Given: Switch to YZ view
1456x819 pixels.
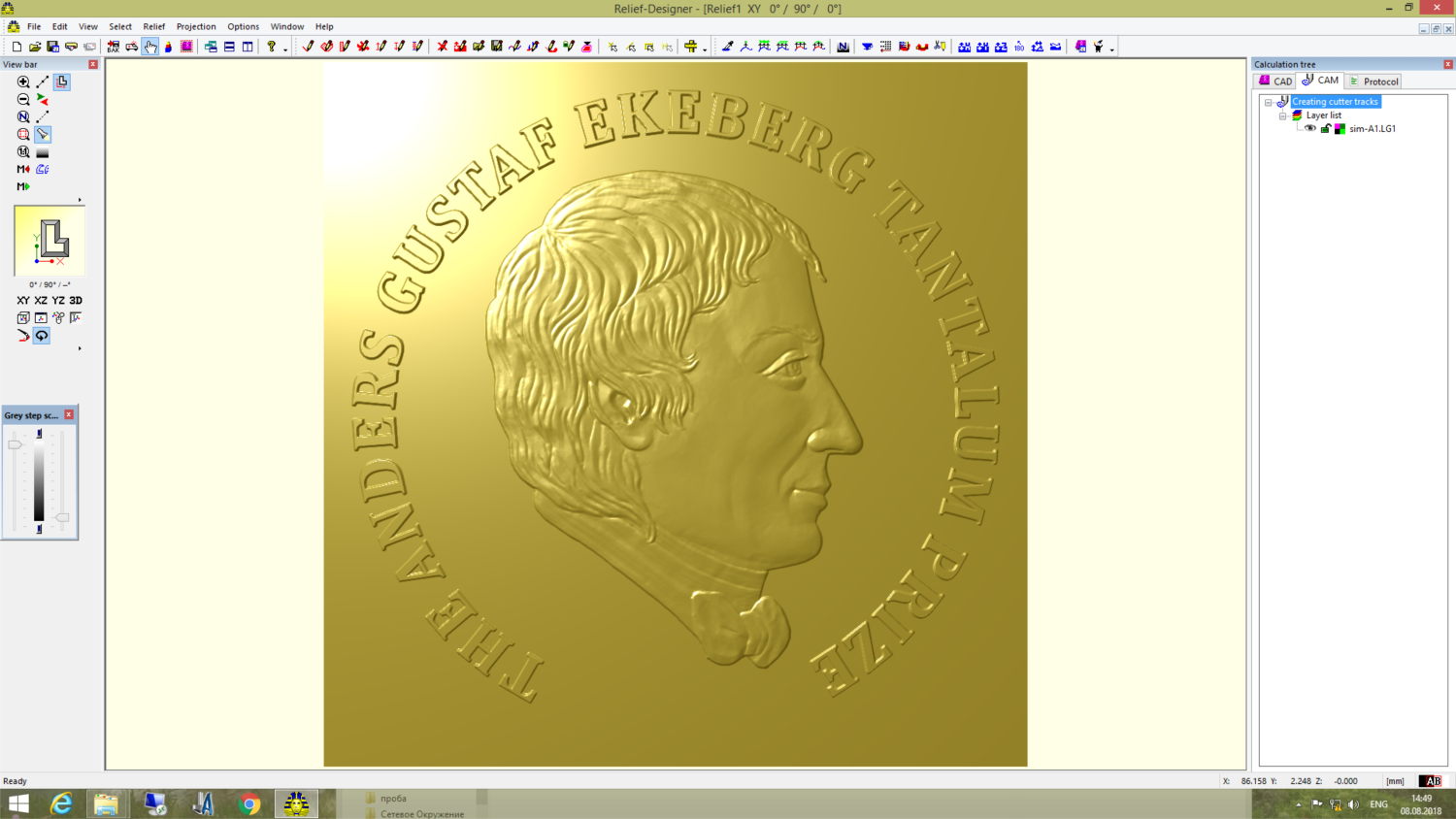Looking at the screenshot, I should [58, 301].
